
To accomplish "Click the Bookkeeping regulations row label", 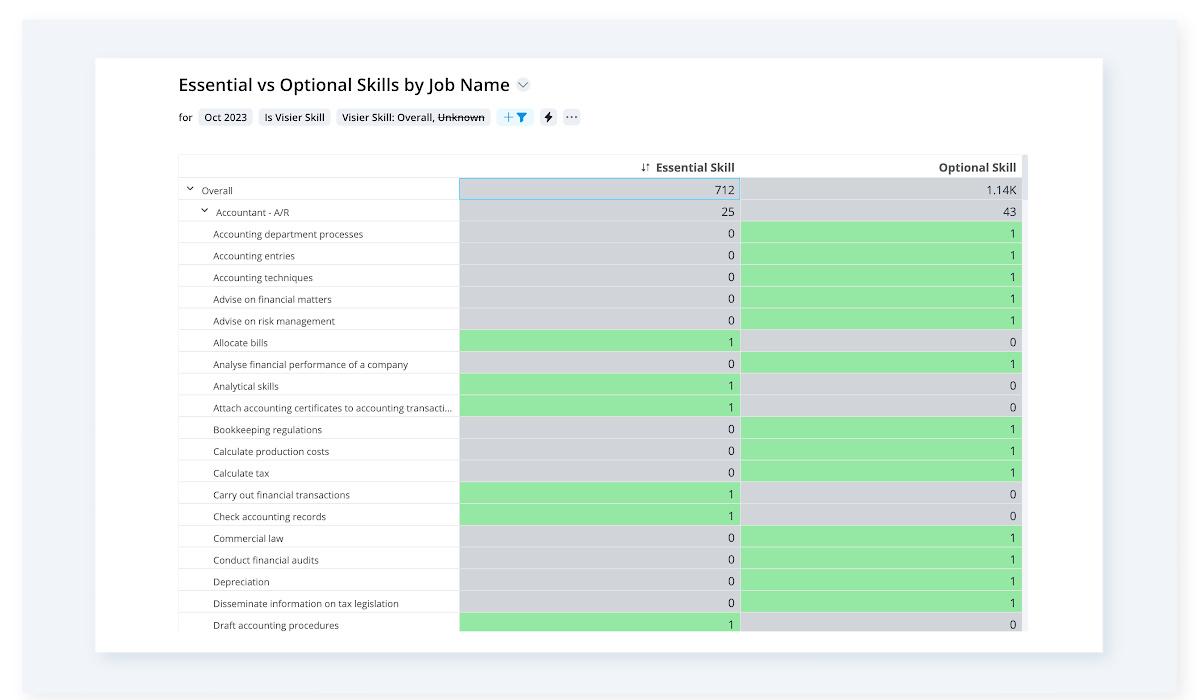I will pos(267,430).
